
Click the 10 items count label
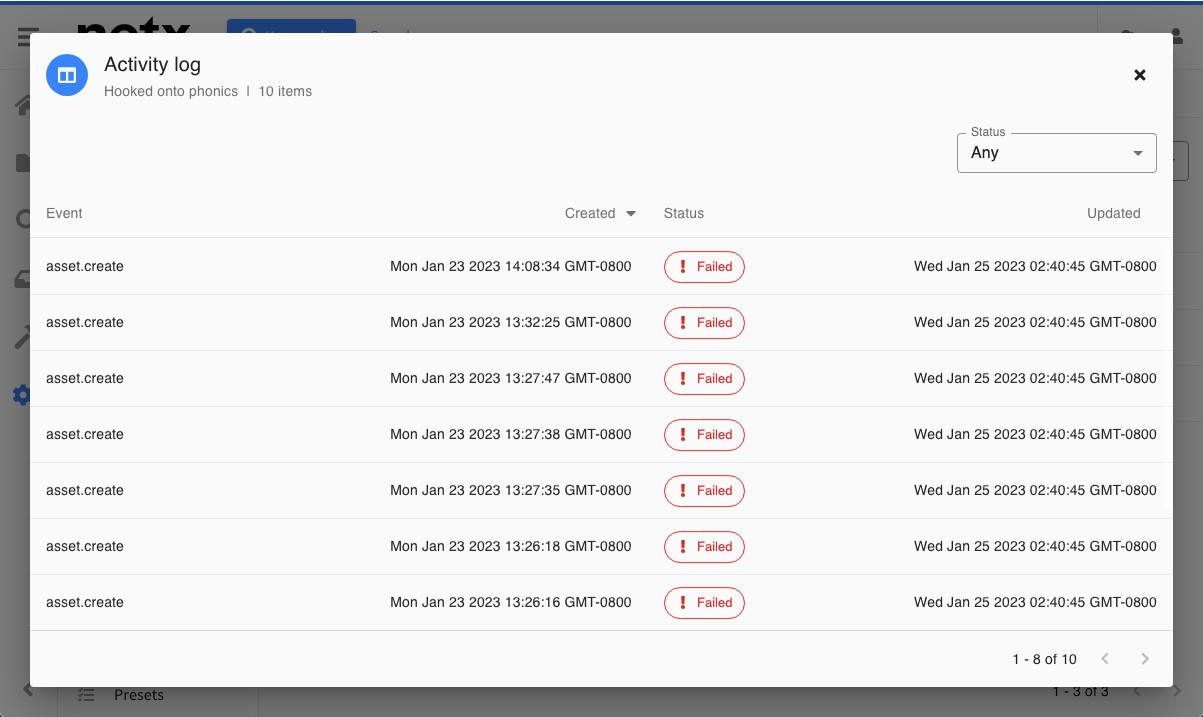[x=285, y=91]
